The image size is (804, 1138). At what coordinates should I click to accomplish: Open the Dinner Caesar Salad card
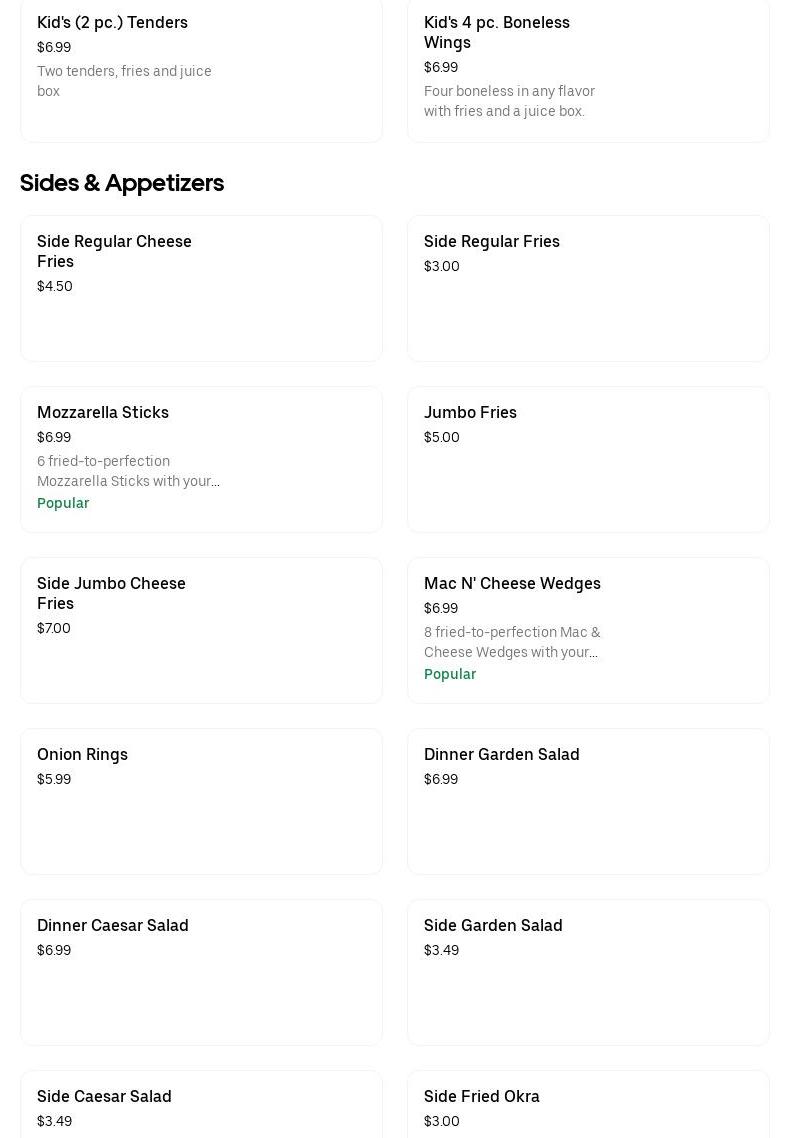pyautogui.click(x=201, y=972)
